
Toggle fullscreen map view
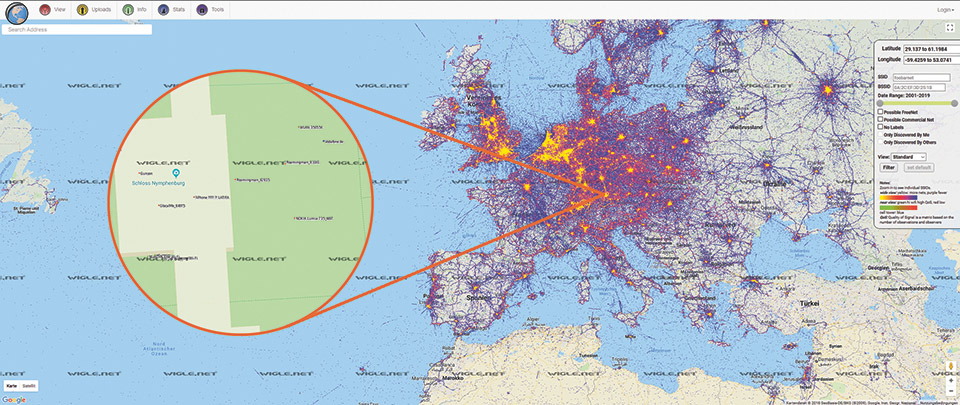click(x=950, y=28)
